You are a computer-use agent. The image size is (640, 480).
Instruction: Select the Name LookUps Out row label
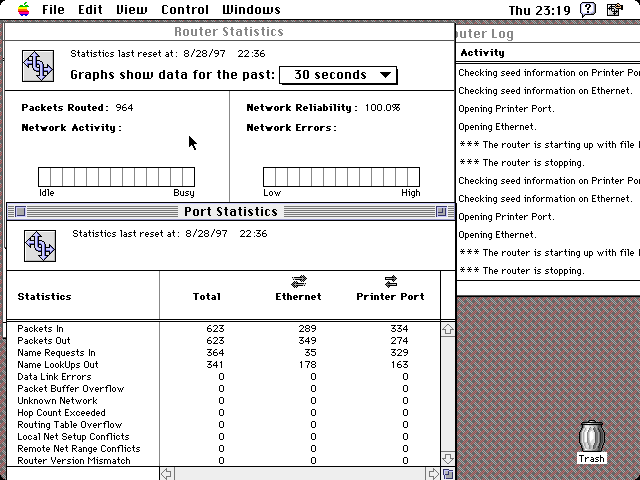click(x=58, y=364)
